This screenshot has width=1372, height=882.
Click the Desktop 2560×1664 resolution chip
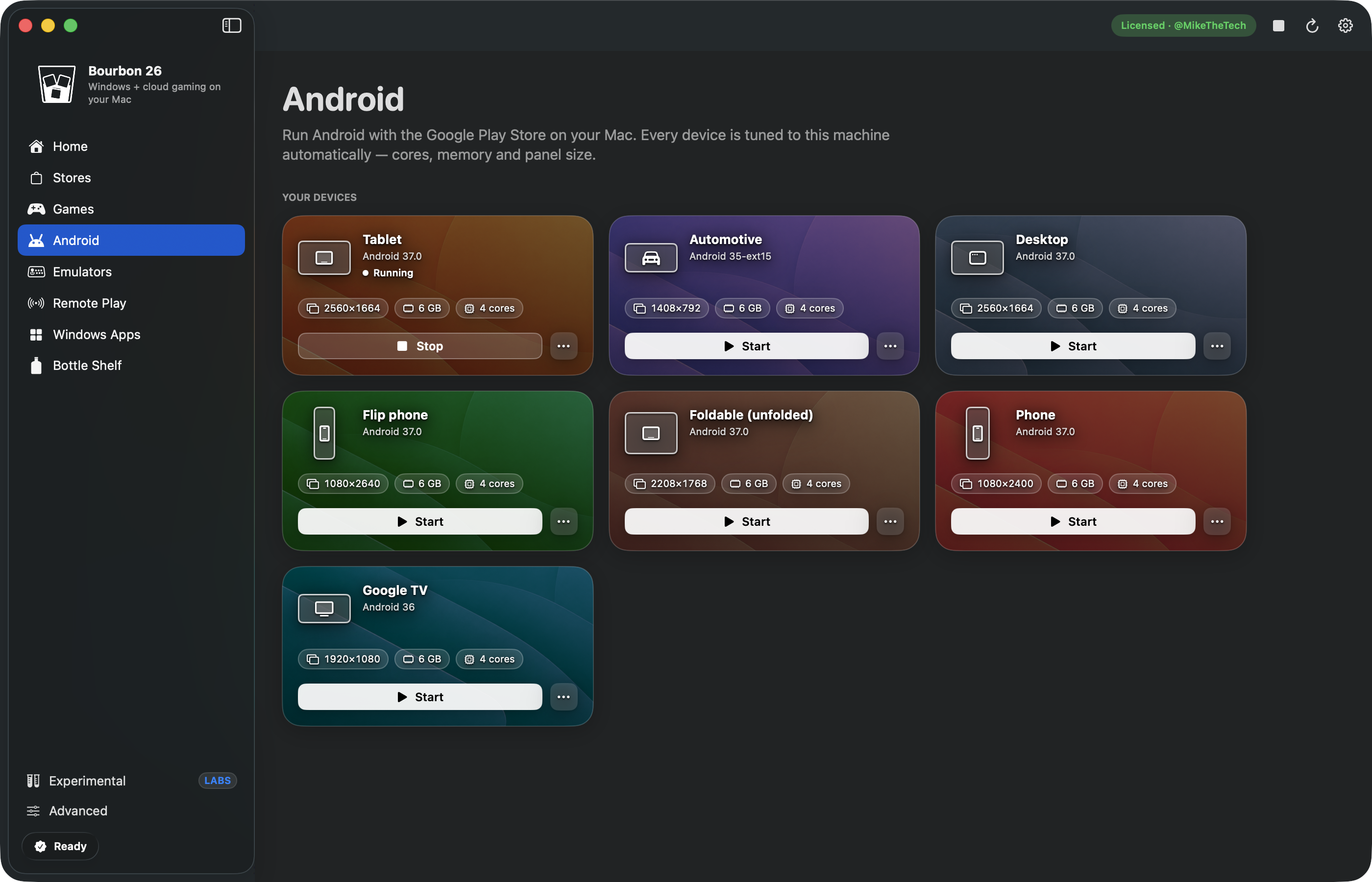(996, 308)
